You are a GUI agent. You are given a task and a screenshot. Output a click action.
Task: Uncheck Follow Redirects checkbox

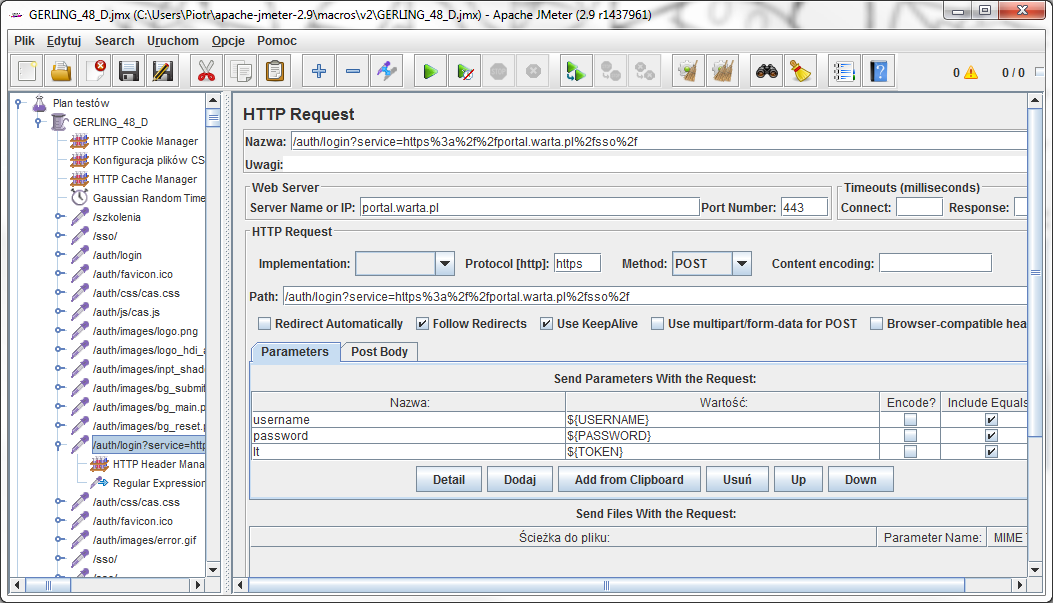[x=422, y=324]
